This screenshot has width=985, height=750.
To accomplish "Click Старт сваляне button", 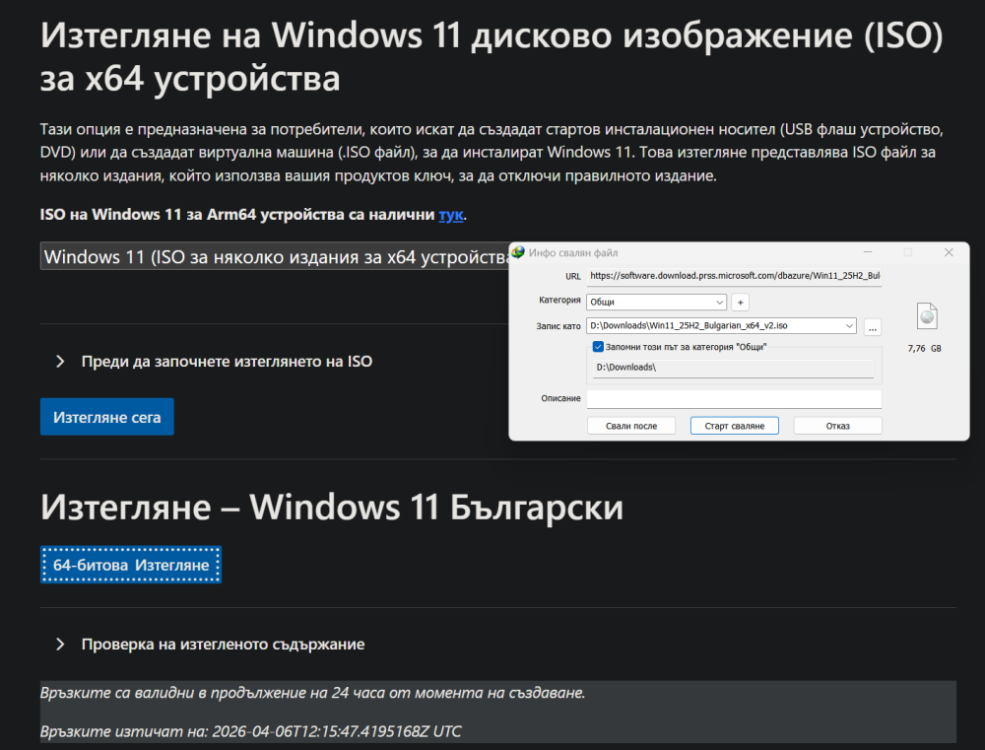I will point(734,426).
